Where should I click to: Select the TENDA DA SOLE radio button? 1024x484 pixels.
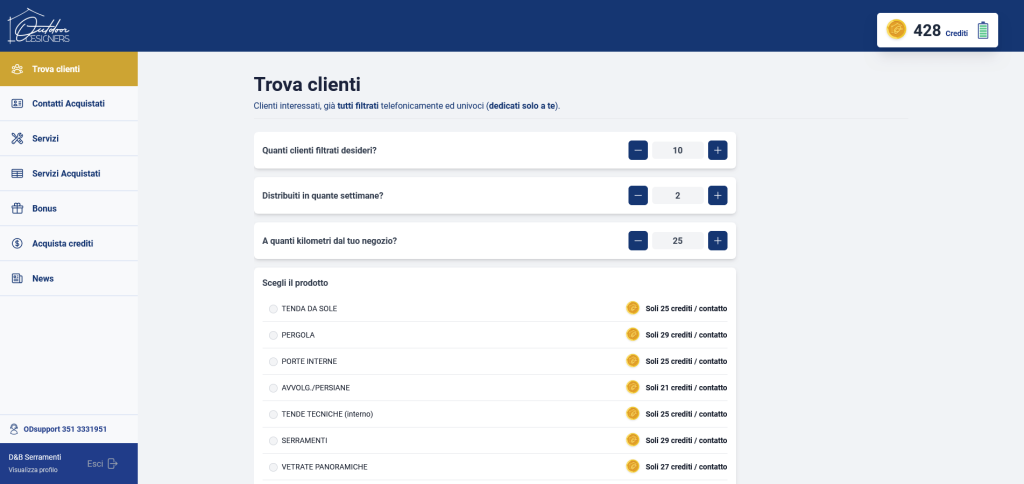click(273, 309)
